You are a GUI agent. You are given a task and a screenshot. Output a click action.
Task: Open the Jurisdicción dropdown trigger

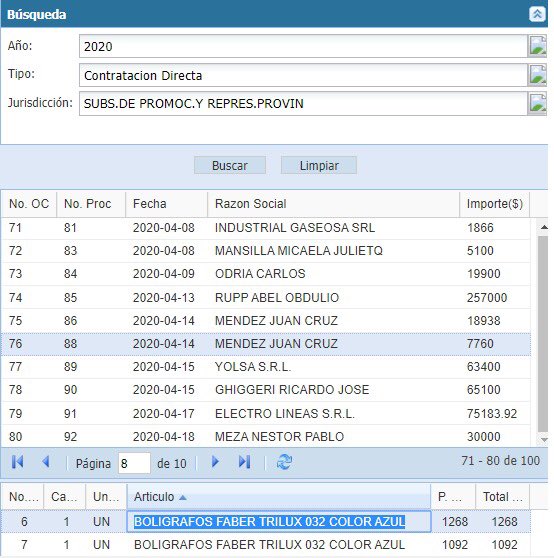tap(537, 104)
